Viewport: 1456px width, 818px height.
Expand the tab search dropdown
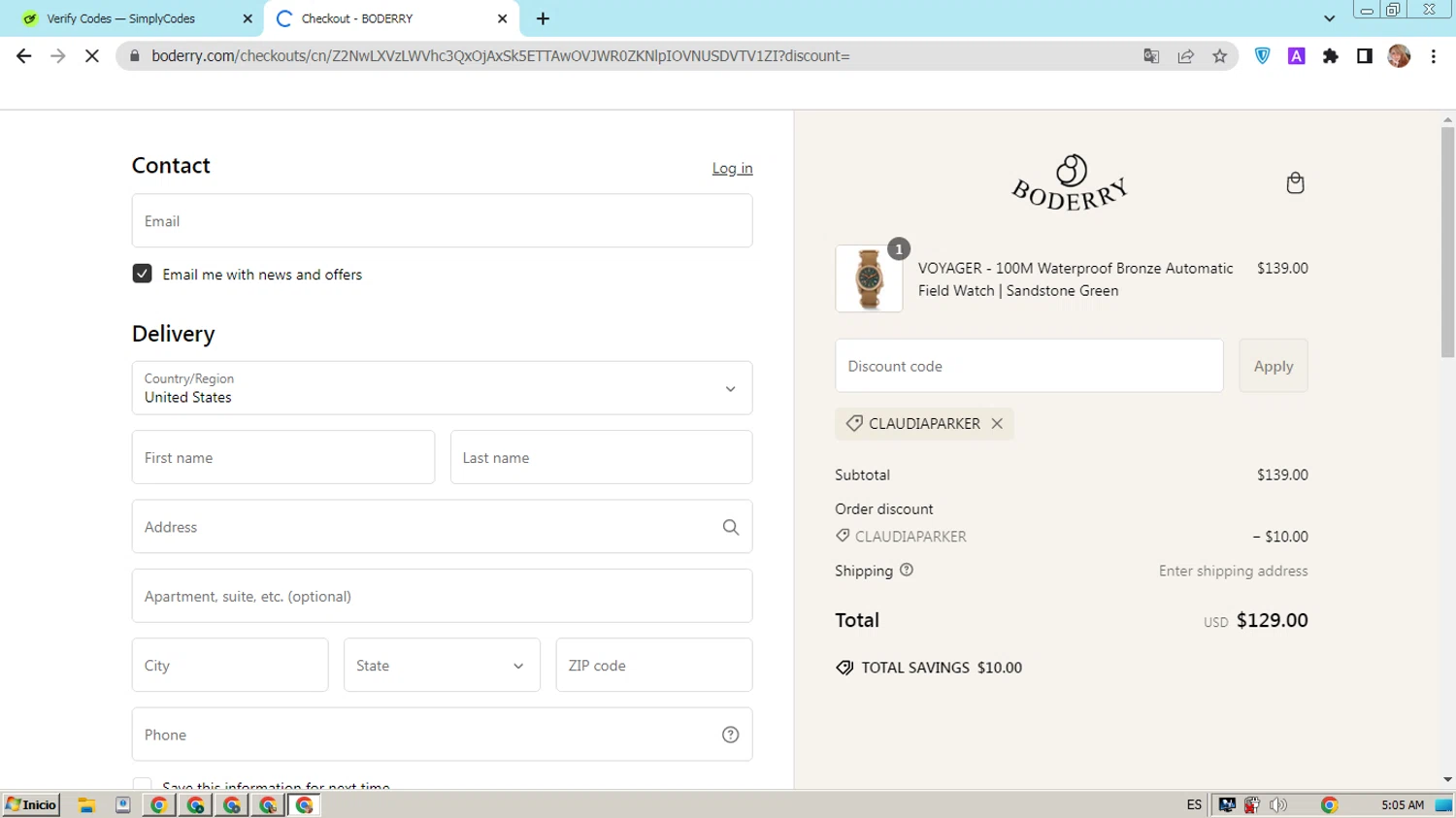tap(1329, 18)
